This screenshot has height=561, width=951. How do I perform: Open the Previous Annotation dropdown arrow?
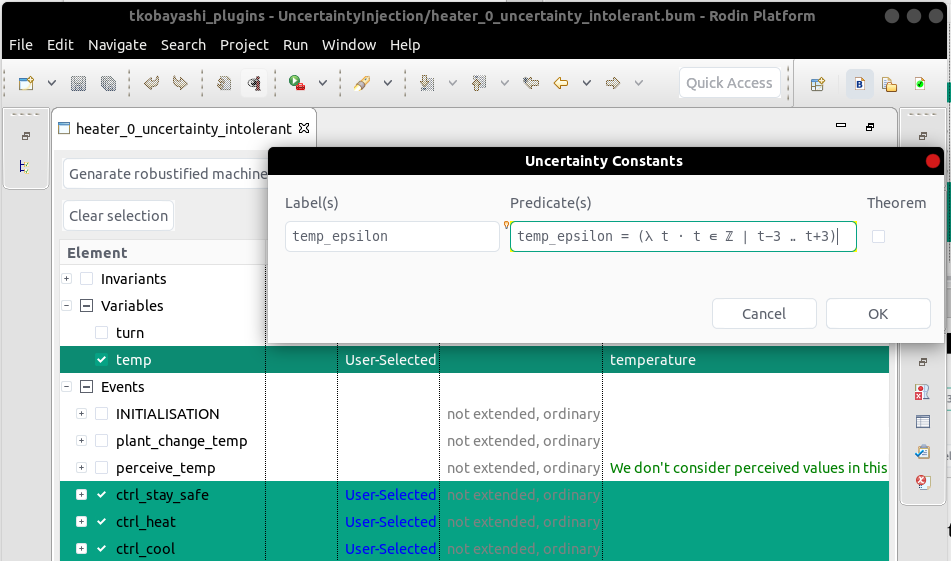pos(505,83)
